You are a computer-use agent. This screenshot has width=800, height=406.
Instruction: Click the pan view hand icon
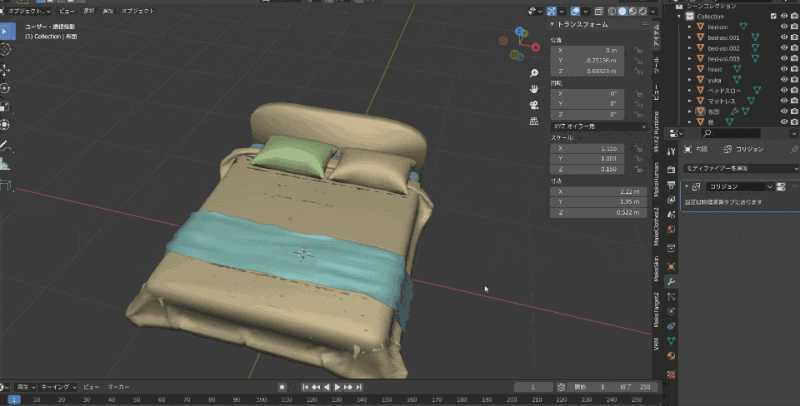534,89
